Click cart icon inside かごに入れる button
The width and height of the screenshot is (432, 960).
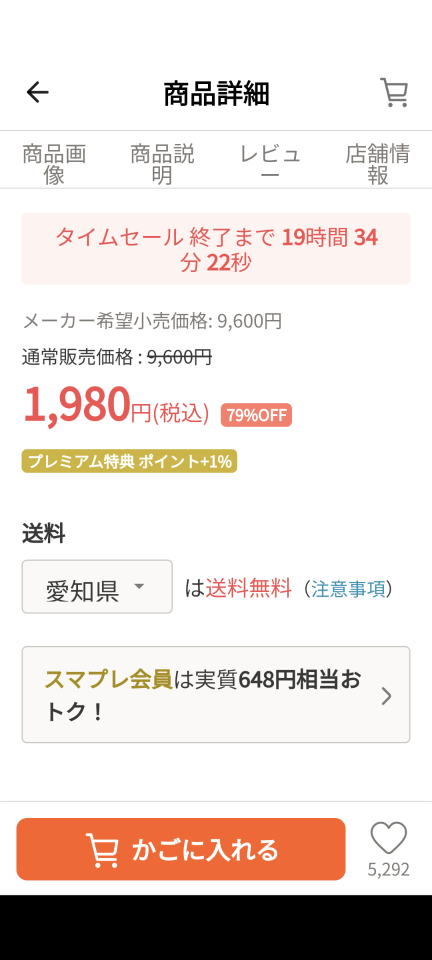click(102, 850)
